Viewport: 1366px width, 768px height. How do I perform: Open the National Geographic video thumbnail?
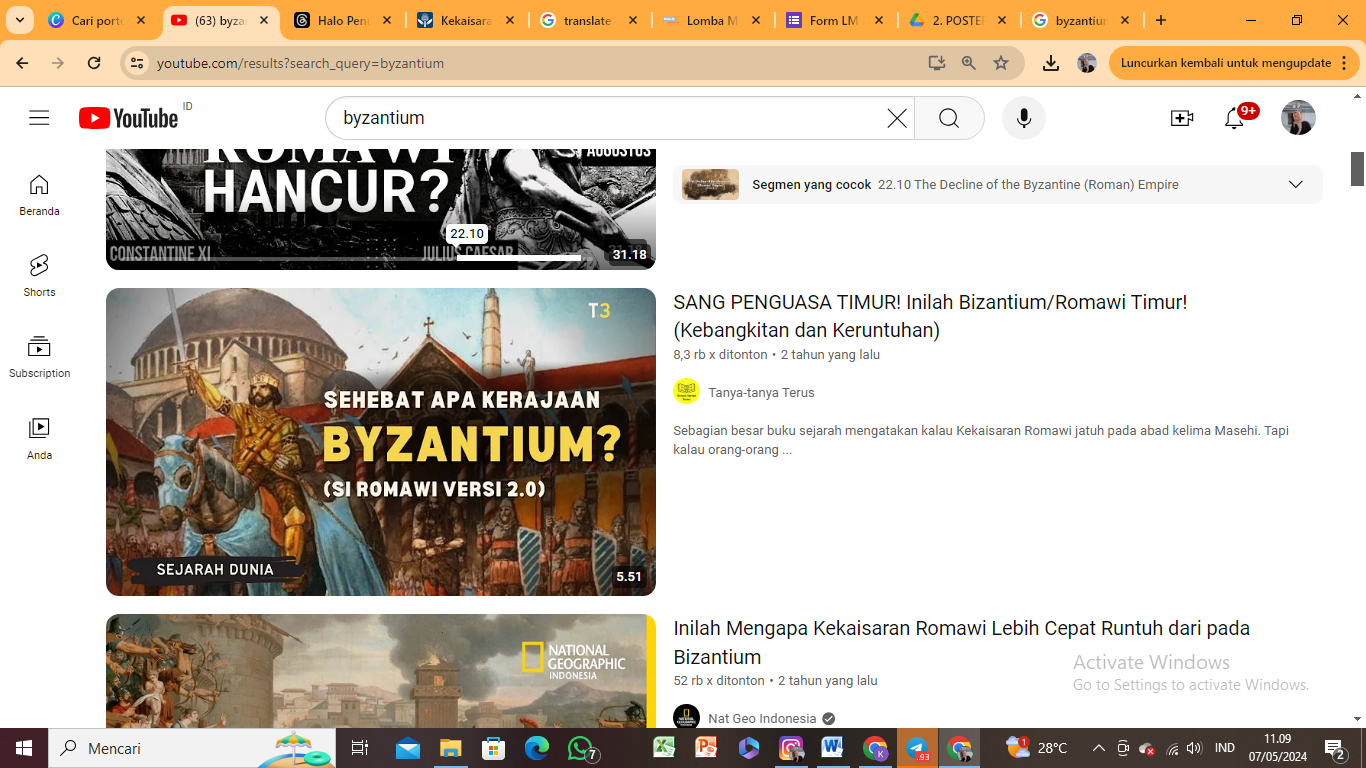(x=381, y=671)
